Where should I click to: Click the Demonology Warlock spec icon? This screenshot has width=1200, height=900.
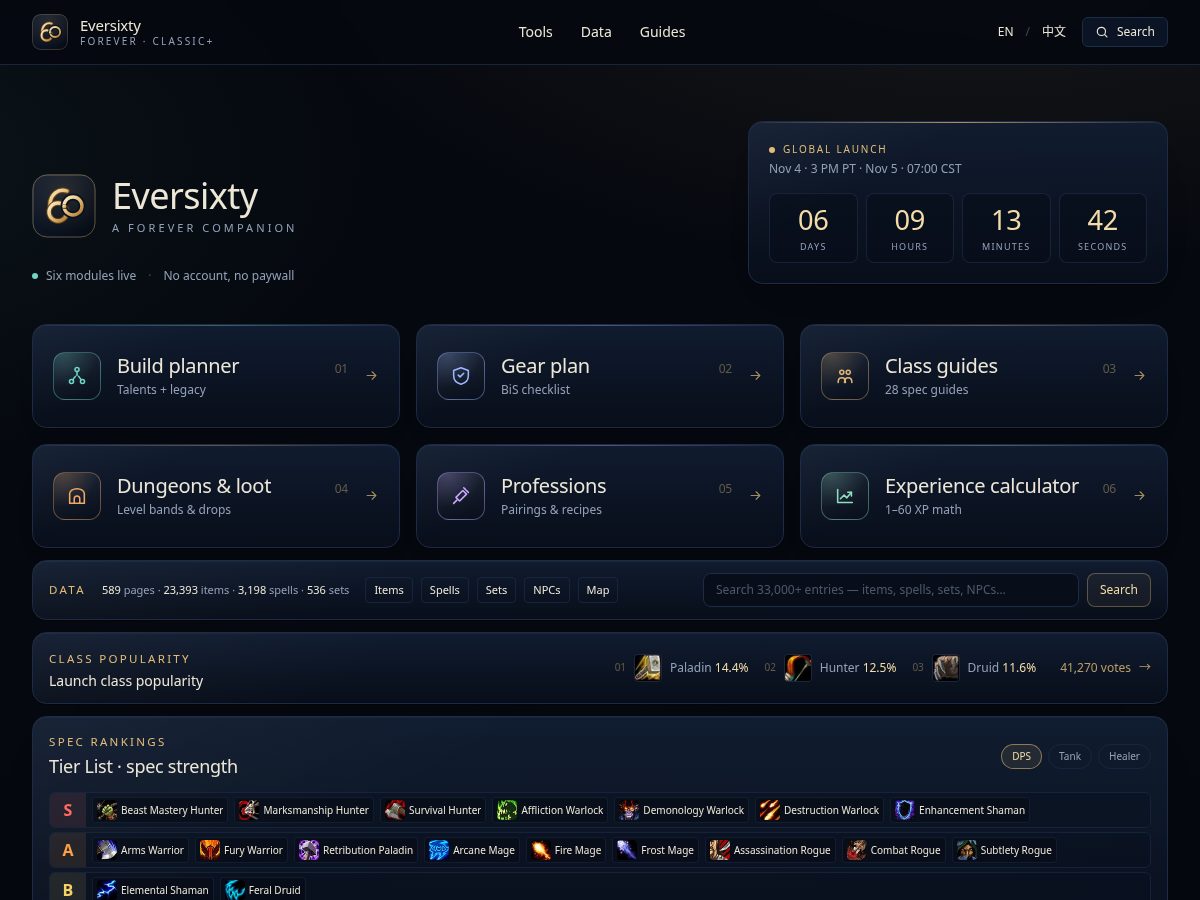tap(629, 810)
